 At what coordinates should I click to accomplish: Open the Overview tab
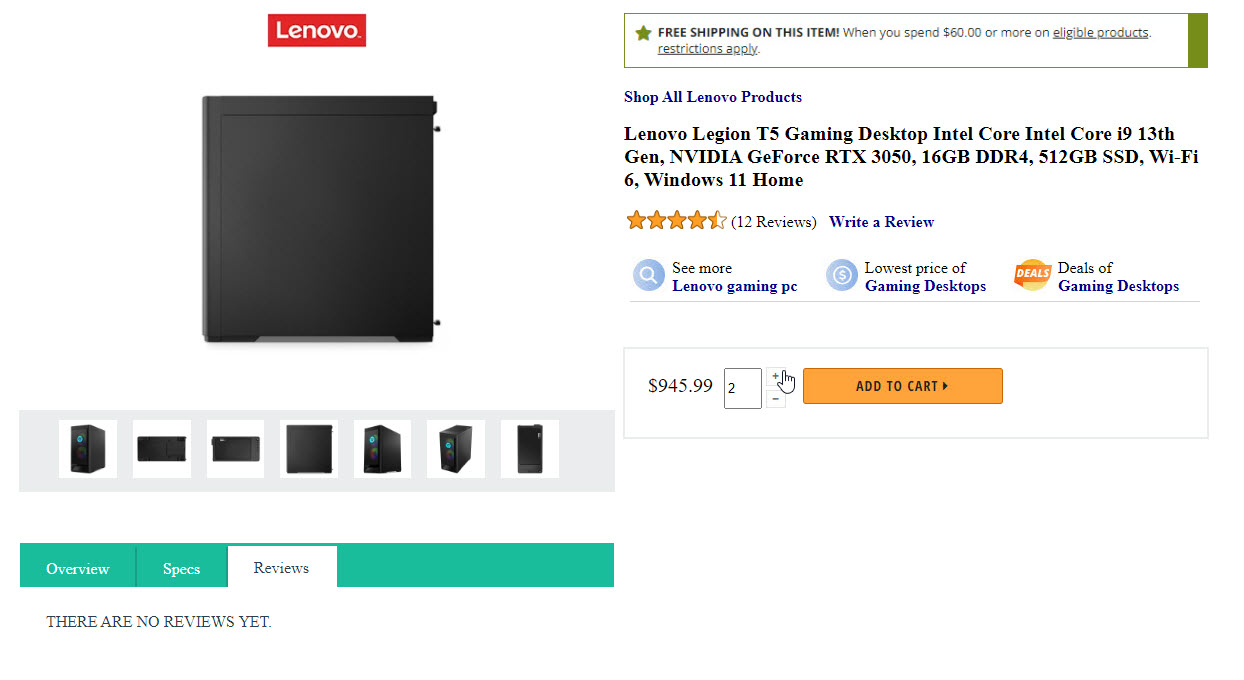(x=77, y=568)
